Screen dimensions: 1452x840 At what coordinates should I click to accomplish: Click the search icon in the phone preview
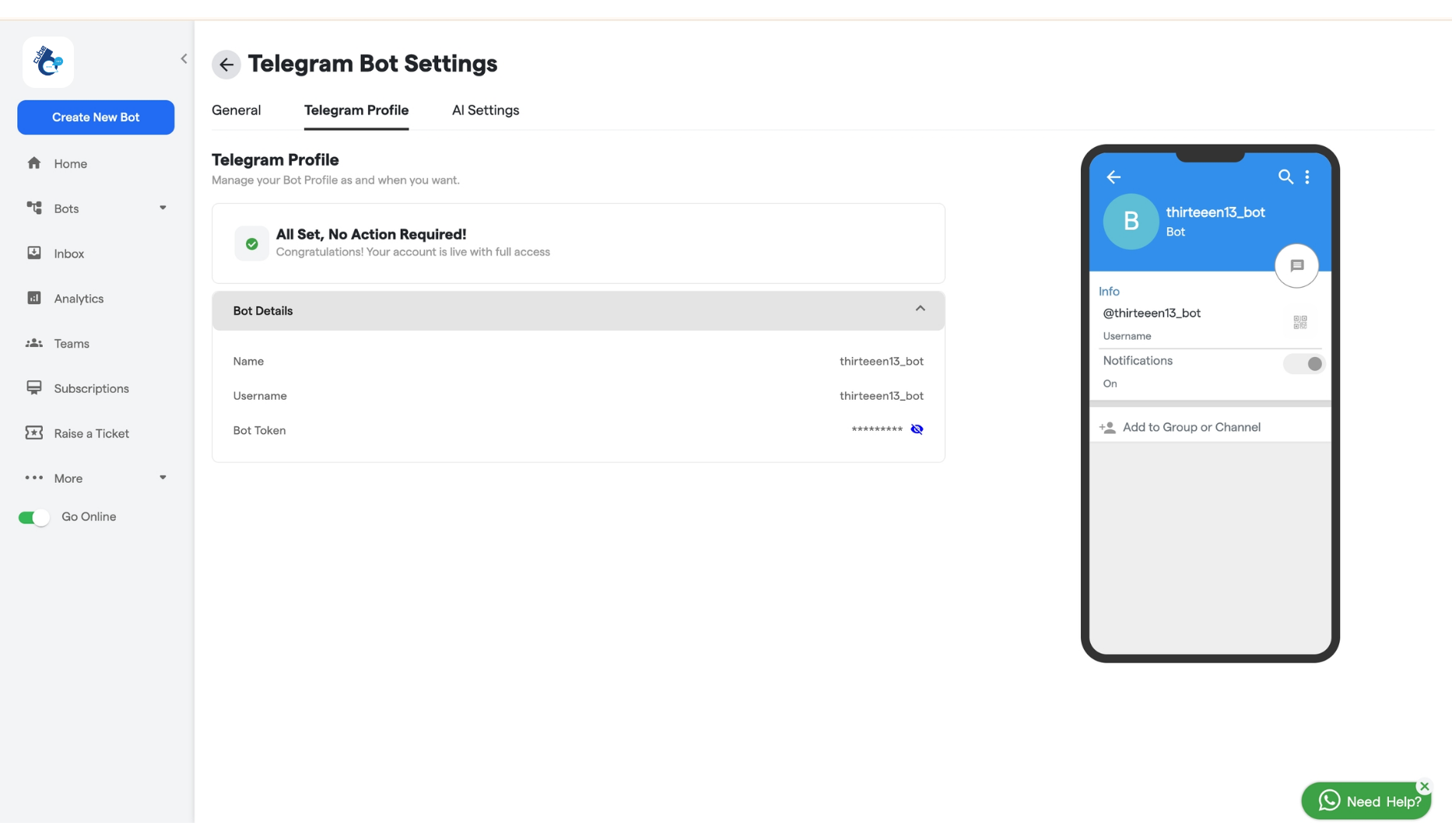click(1285, 177)
